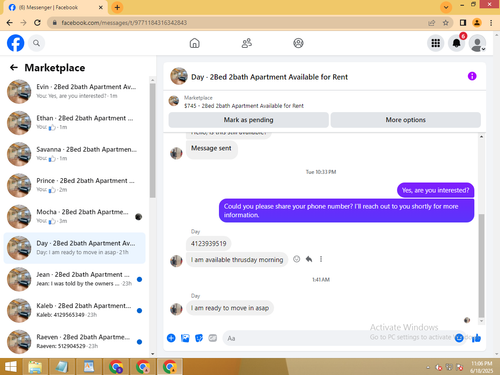Click the reply arrow beside thrusday message
This screenshot has width=500, height=375.
click(309, 259)
